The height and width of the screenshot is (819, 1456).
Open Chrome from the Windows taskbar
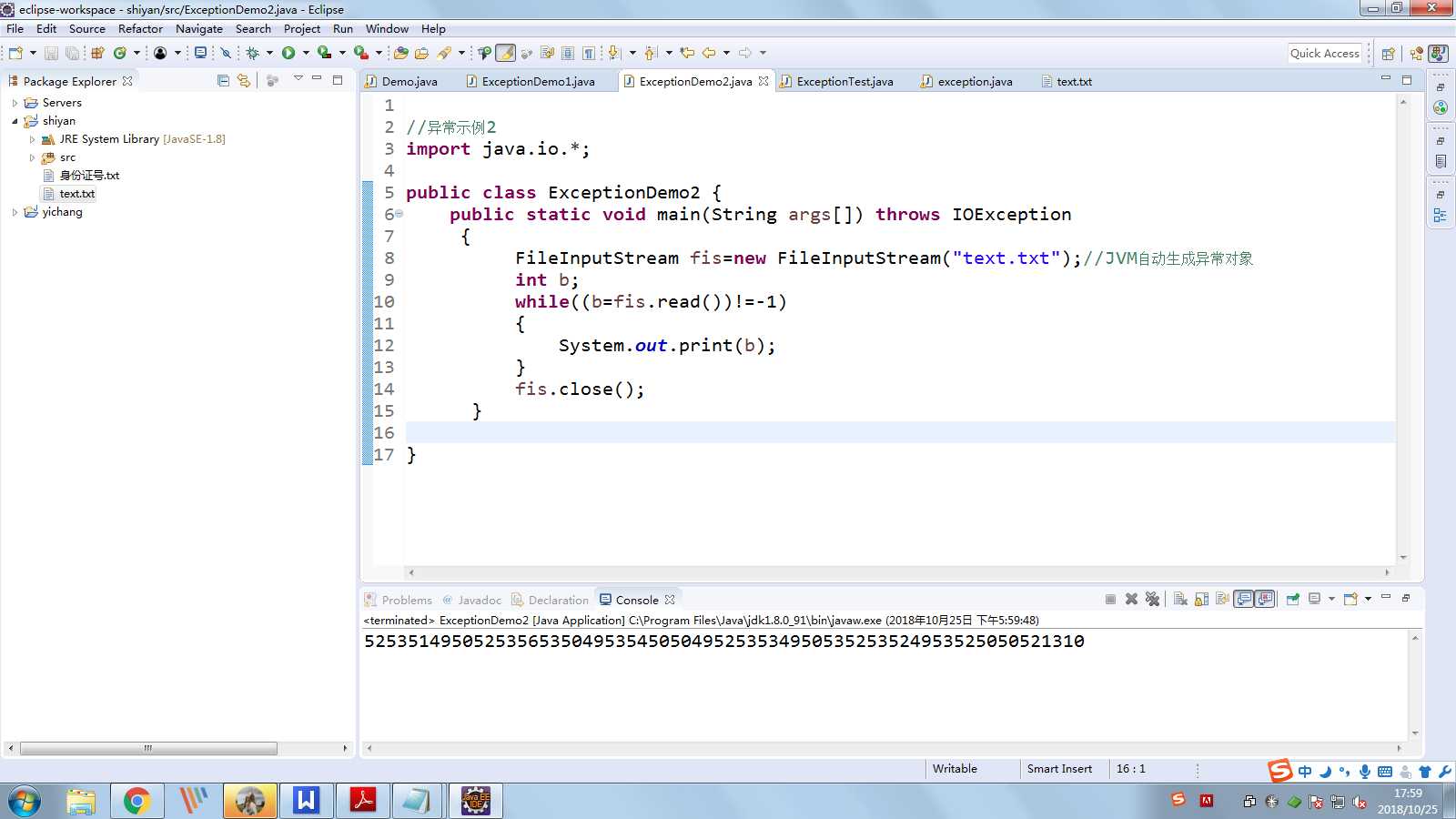(136, 801)
